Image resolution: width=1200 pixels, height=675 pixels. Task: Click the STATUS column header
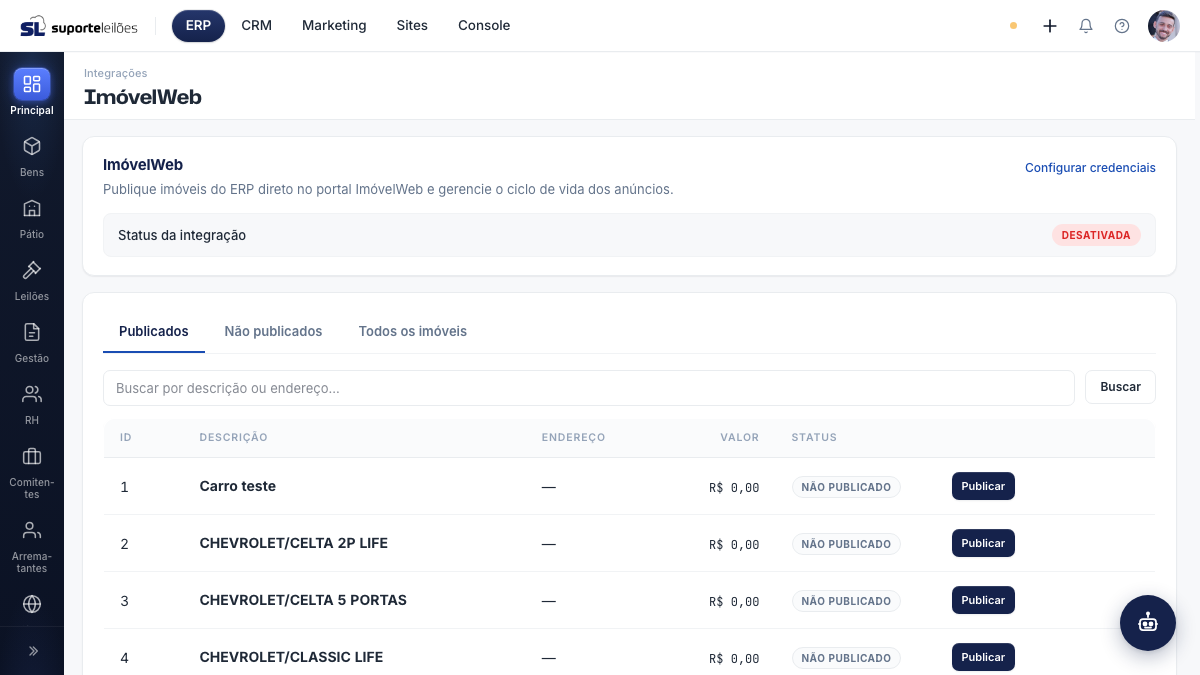coord(814,438)
